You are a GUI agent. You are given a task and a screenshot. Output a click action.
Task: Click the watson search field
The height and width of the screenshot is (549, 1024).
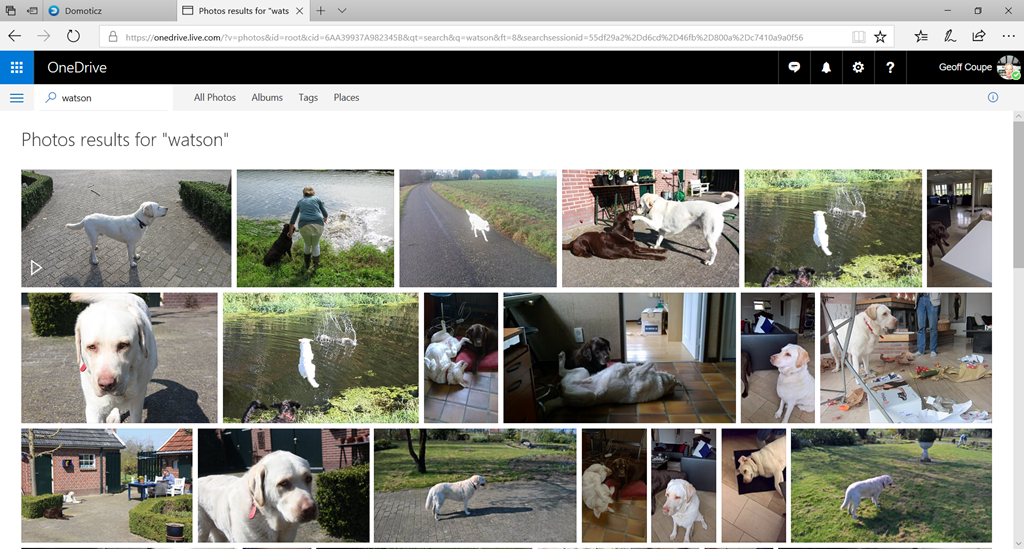click(x=110, y=98)
